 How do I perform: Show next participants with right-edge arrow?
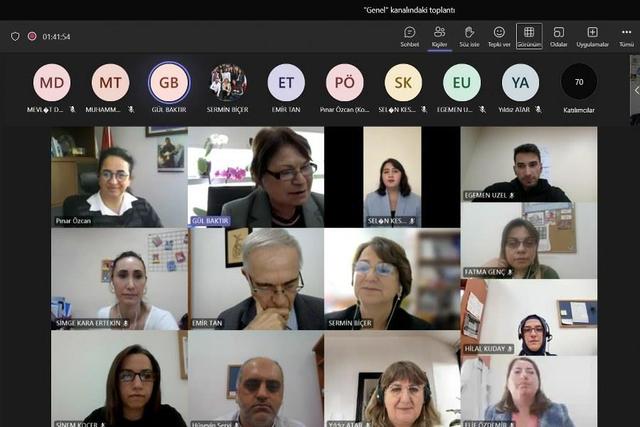pyautogui.click(x=635, y=90)
